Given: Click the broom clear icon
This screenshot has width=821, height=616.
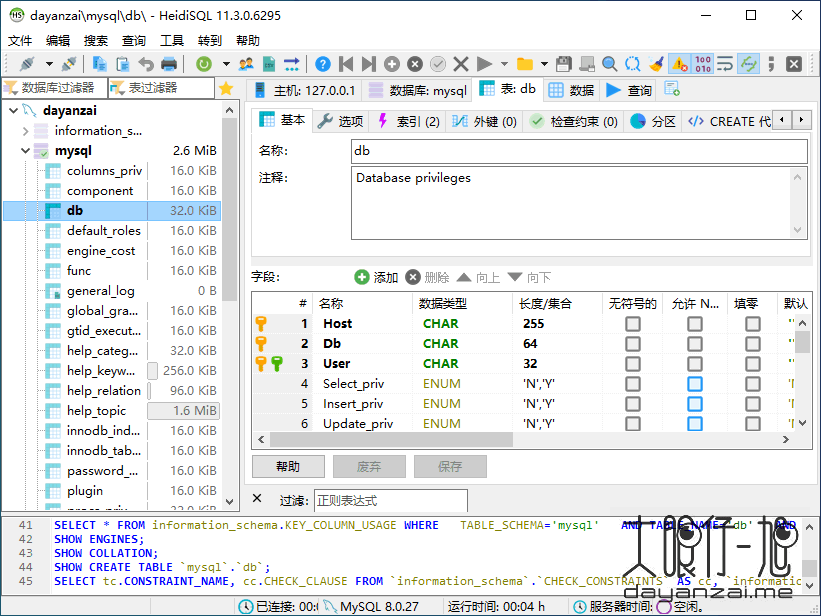Looking at the screenshot, I should click(x=656, y=64).
